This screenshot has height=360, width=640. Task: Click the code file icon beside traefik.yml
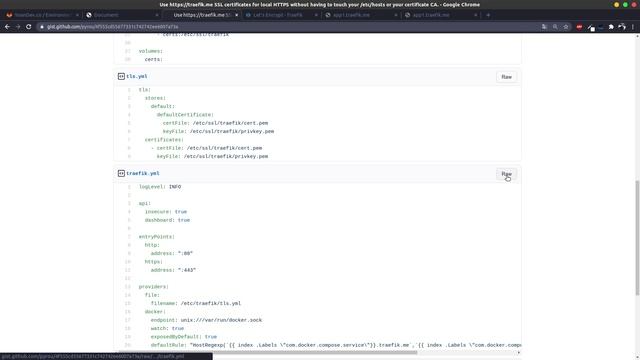point(121,173)
